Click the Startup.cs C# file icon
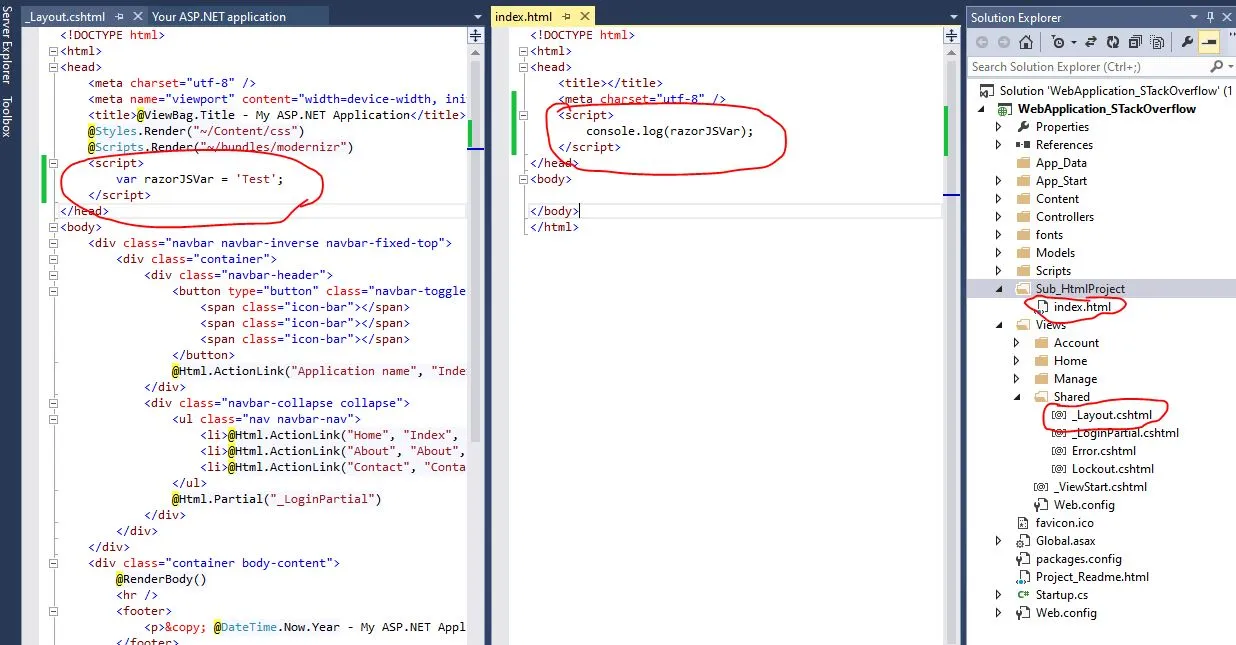This screenshot has width=1236, height=645. click(x=1022, y=595)
